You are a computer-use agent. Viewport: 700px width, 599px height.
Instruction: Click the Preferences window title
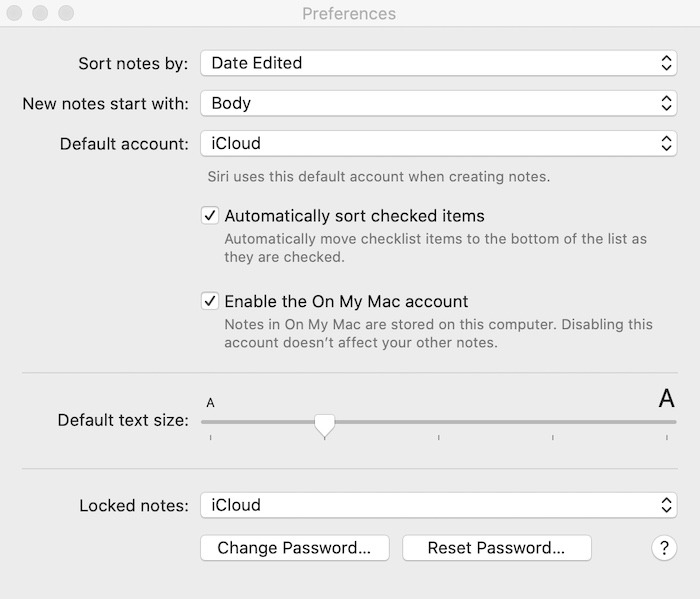349,14
